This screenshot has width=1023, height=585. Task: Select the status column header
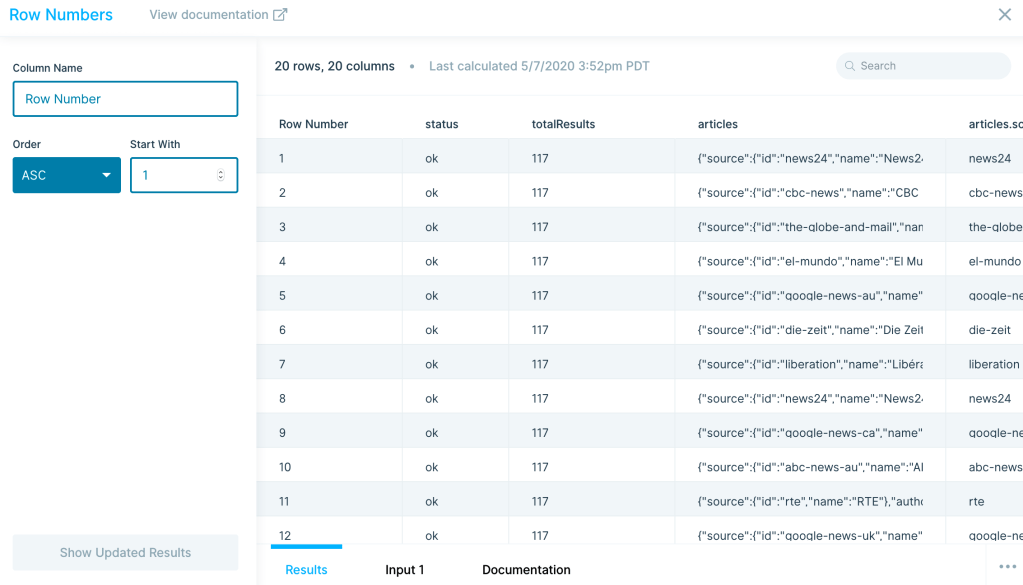point(441,124)
